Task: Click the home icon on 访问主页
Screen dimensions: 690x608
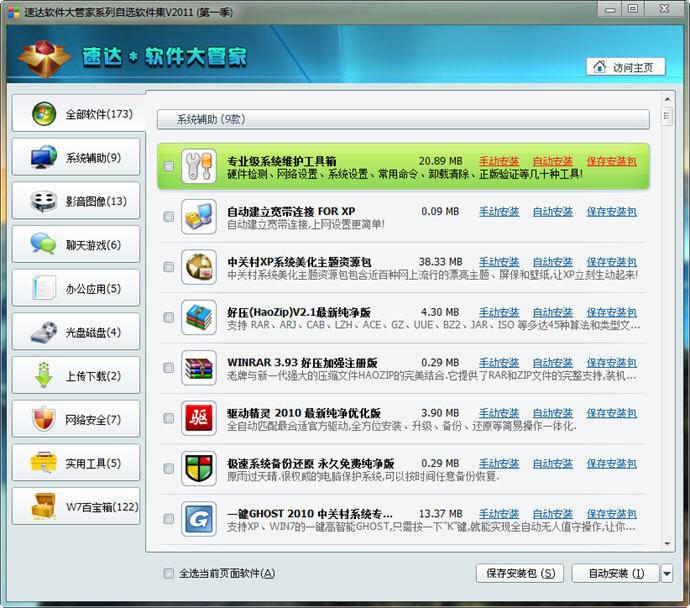Action: coord(599,67)
